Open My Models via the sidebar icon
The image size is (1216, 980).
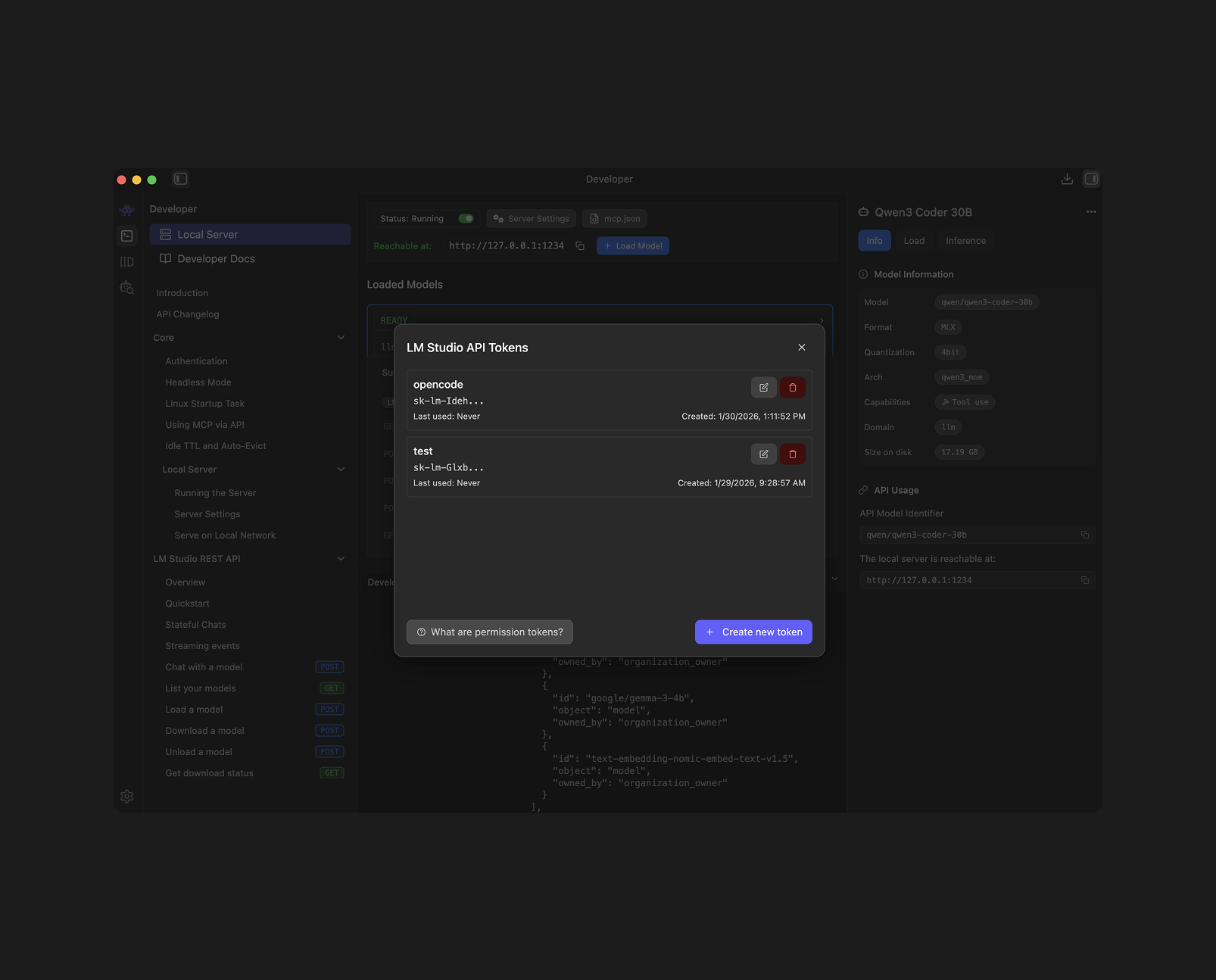point(126,261)
